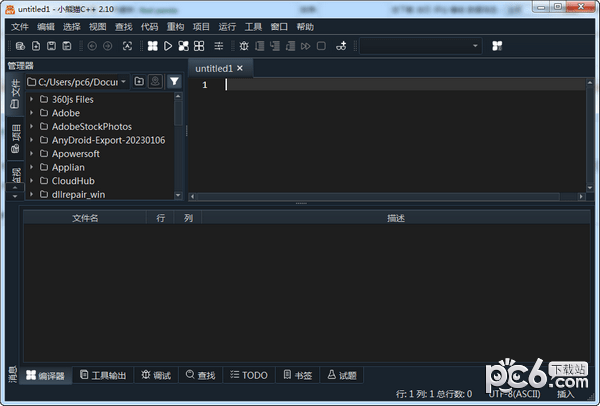Expand the AdobeStockPhotos folder

pos(31,127)
